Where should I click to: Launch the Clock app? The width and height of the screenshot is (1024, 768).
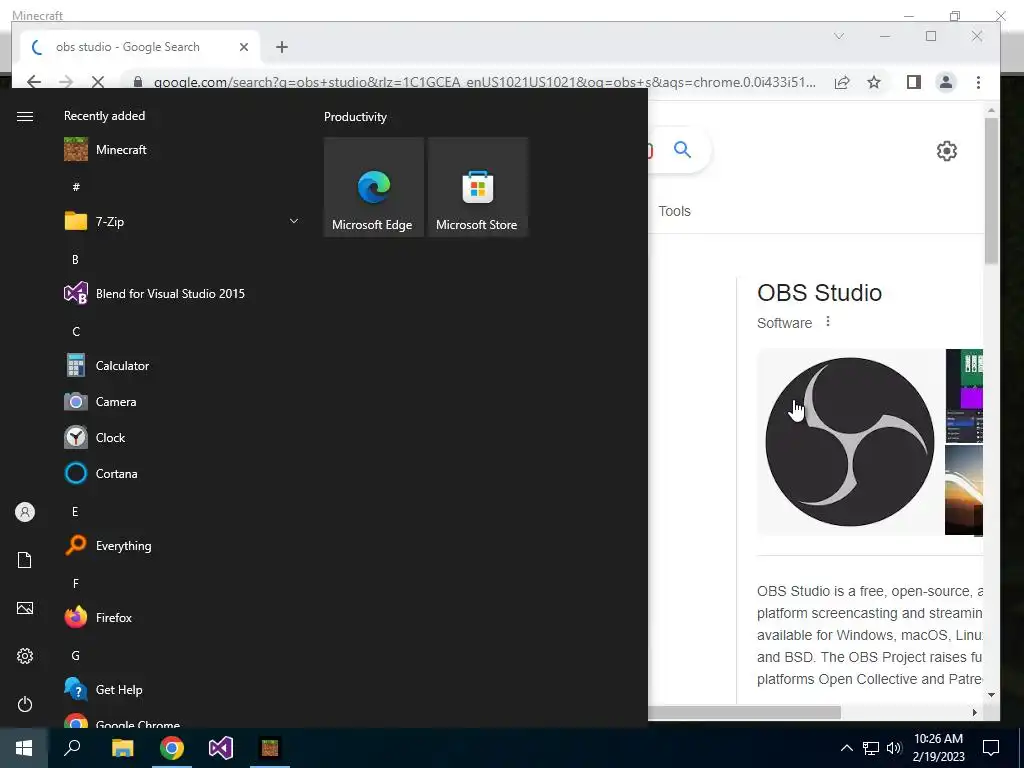tap(183, 438)
